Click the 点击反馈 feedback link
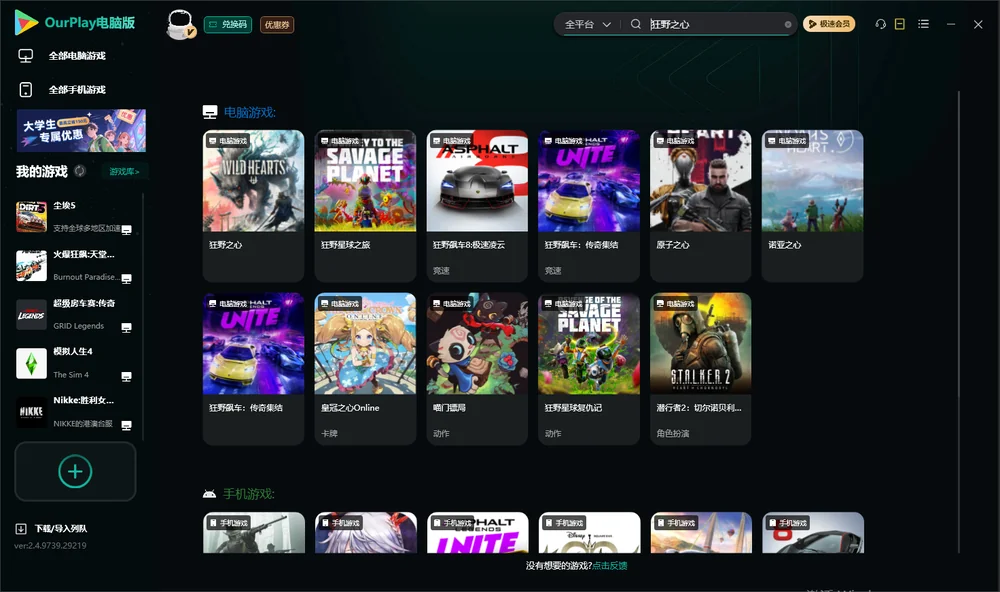 pyautogui.click(x=610, y=565)
